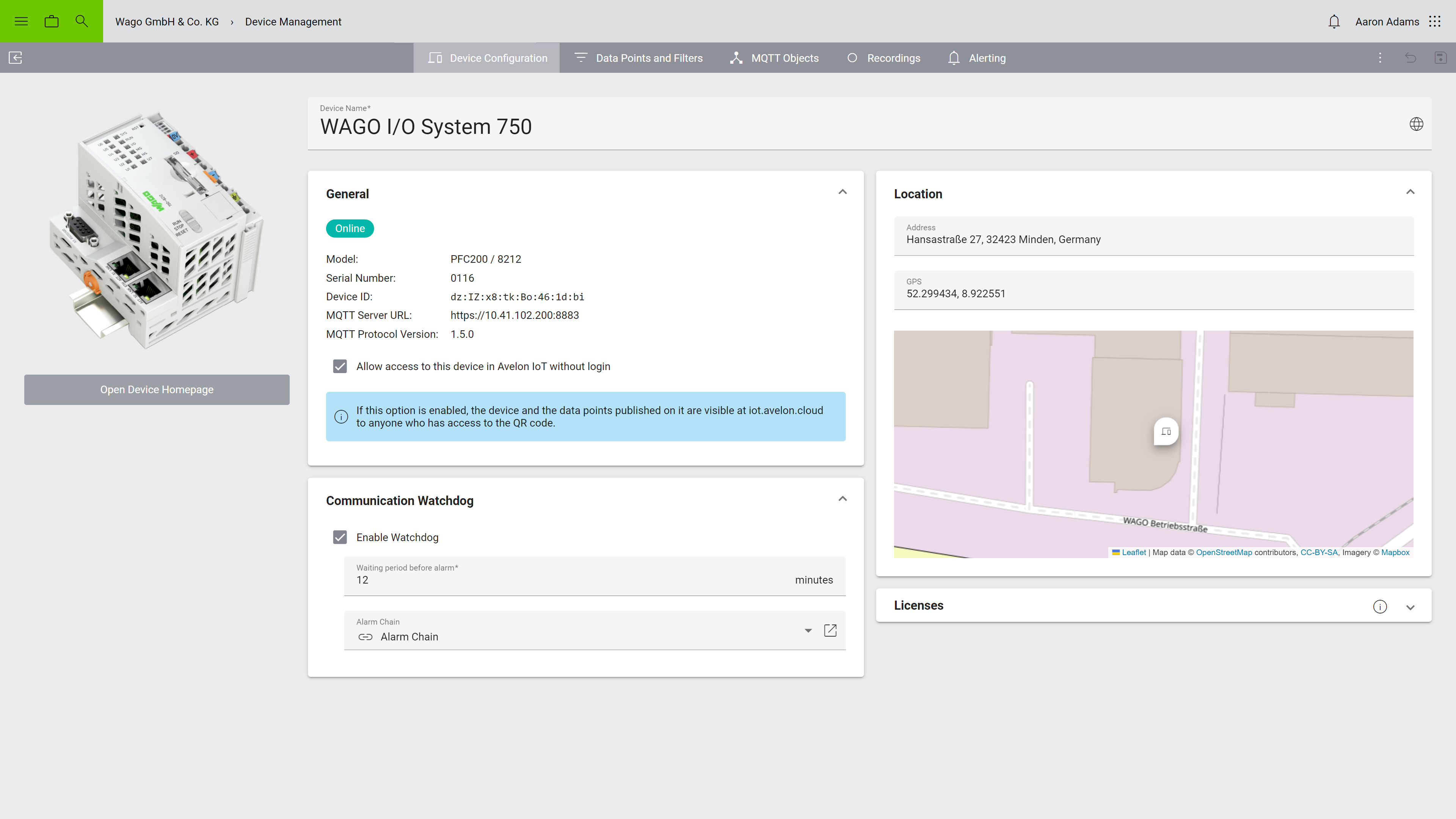This screenshot has width=1456, height=819.
Task: Open the apps grid launcher icon
Action: [x=1434, y=22]
